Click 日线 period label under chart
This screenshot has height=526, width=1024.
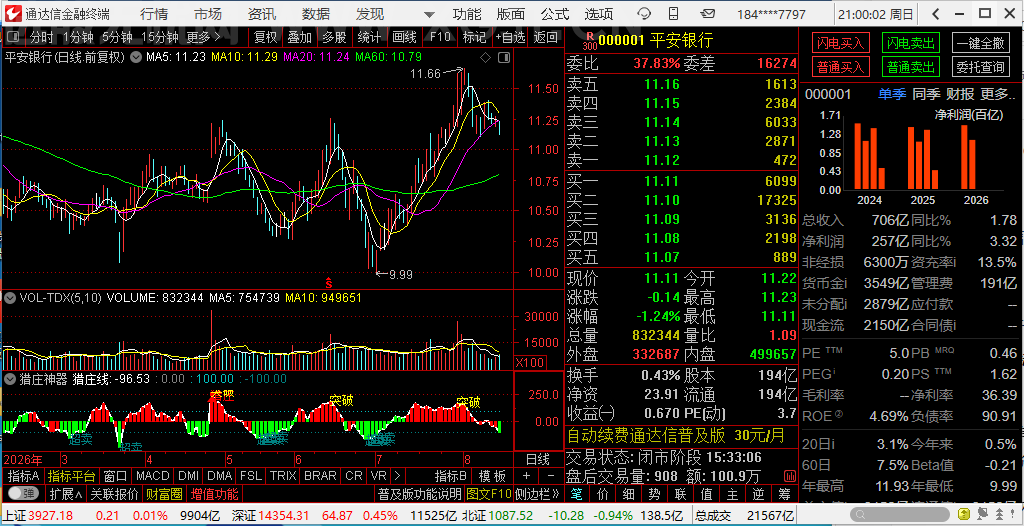coord(538,459)
